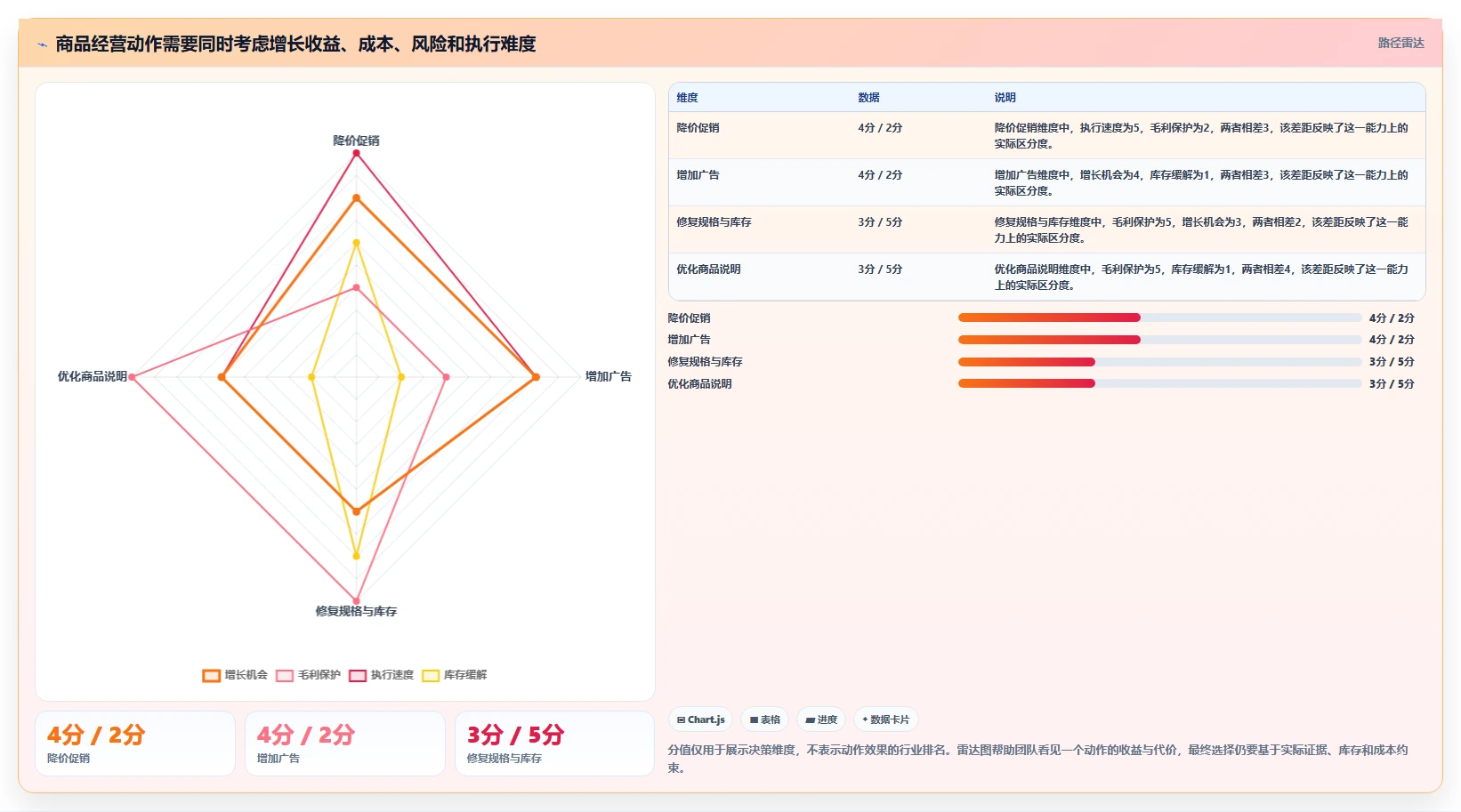Click the red 执行速度 data point at the 降价促销 vertex

pos(356,153)
